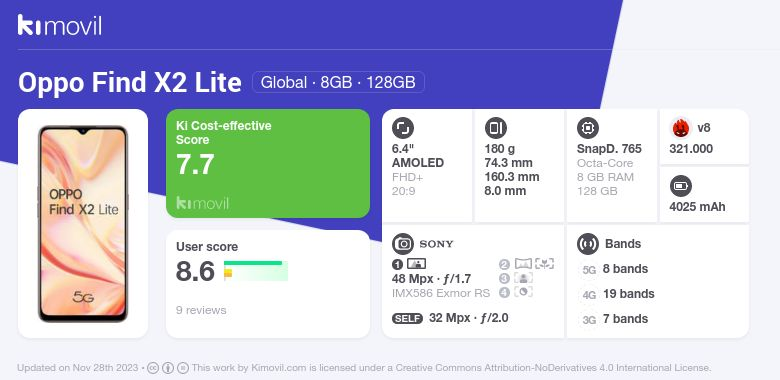Click the battery capacity icon

pos(680,187)
